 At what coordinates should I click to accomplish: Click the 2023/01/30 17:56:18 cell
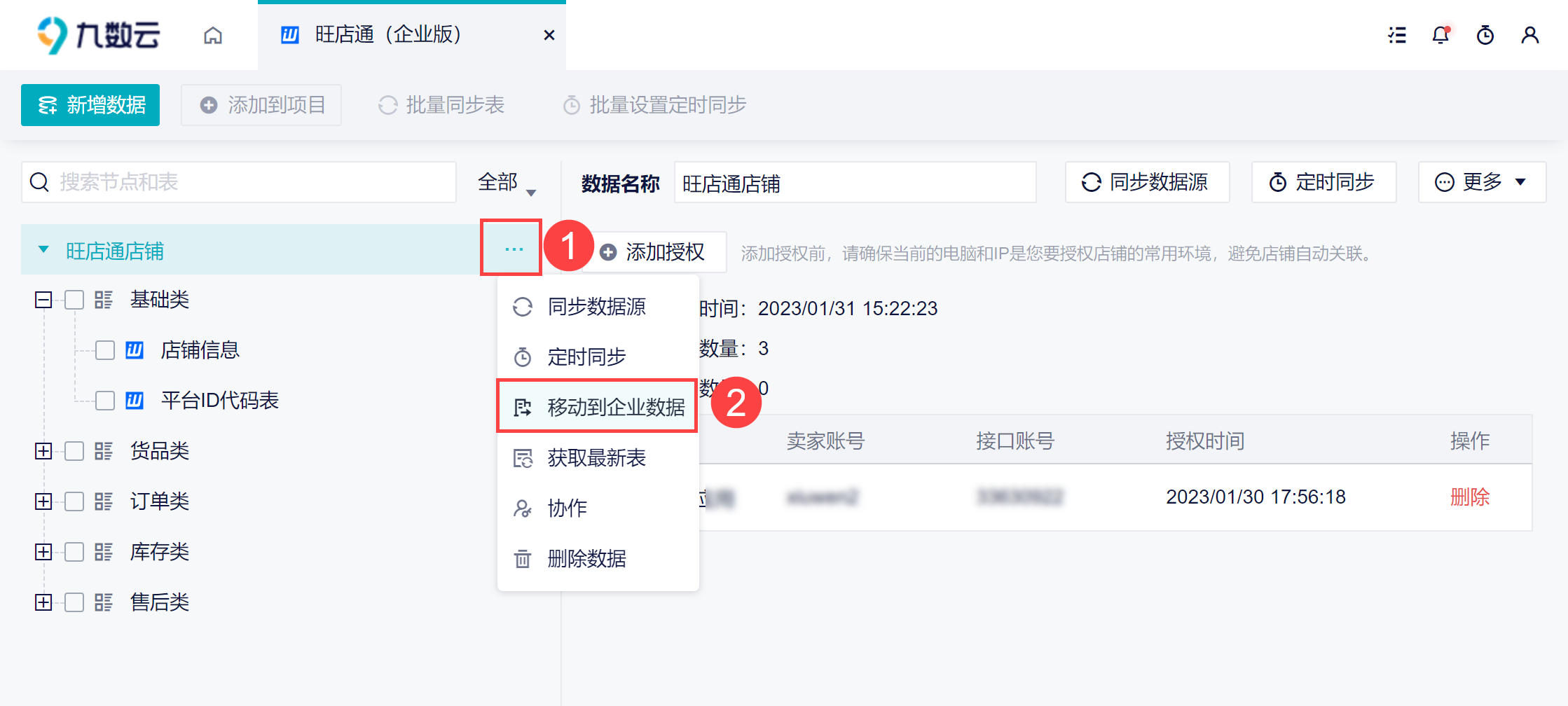(x=1256, y=497)
